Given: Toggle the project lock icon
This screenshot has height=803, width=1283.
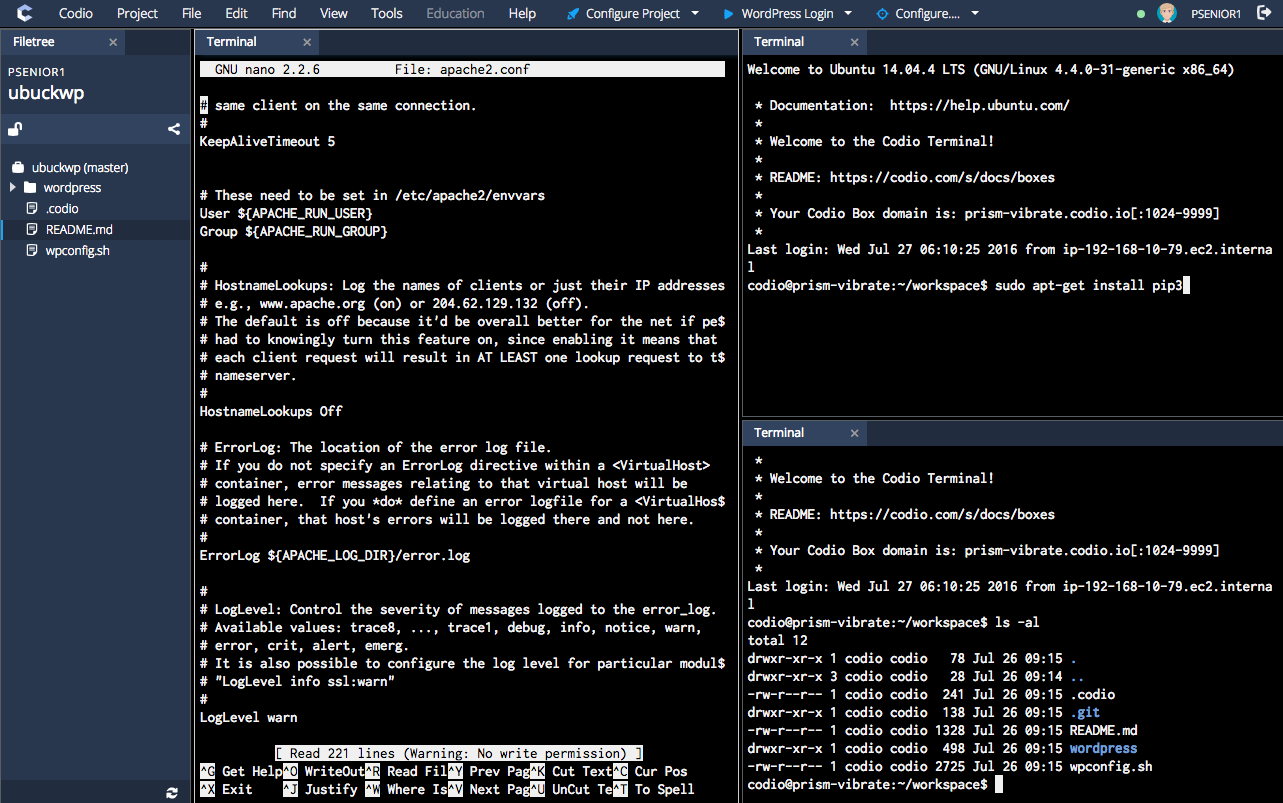Looking at the screenshot, I should (x=14, y=128).
